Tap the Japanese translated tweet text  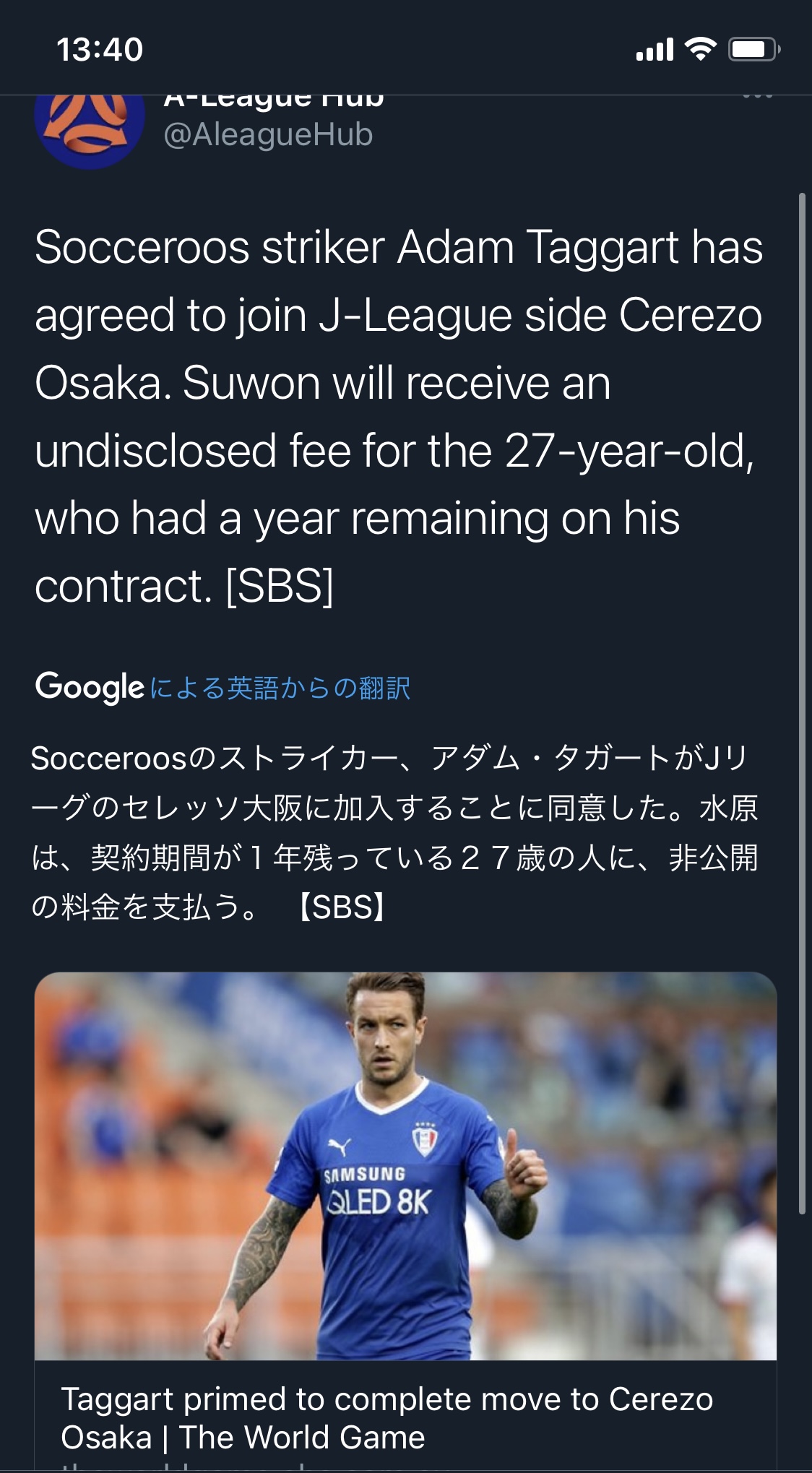point(394,832)
